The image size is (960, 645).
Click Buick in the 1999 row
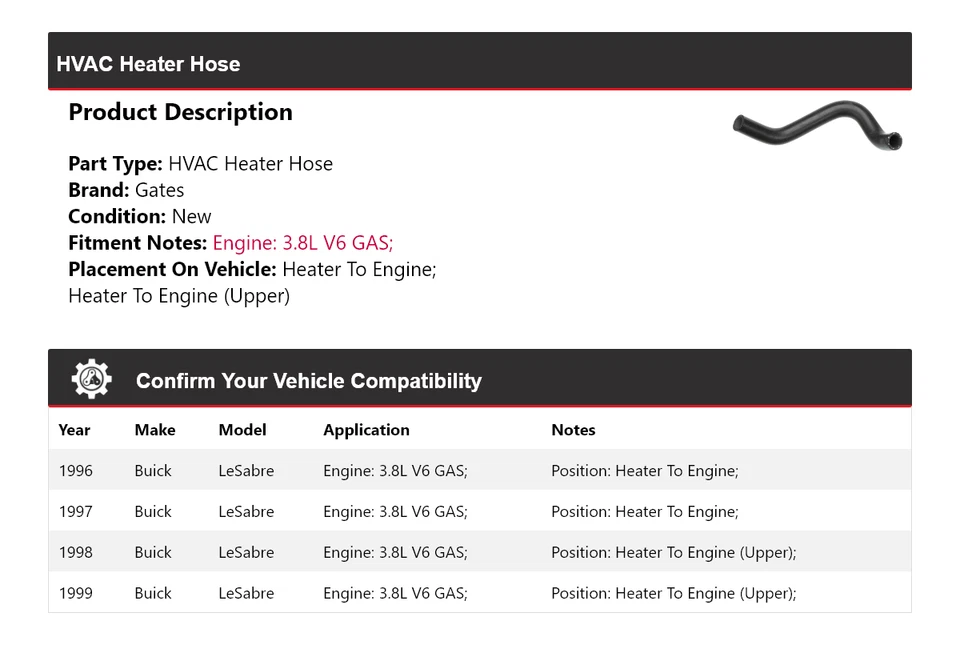(x=153, y=594)
